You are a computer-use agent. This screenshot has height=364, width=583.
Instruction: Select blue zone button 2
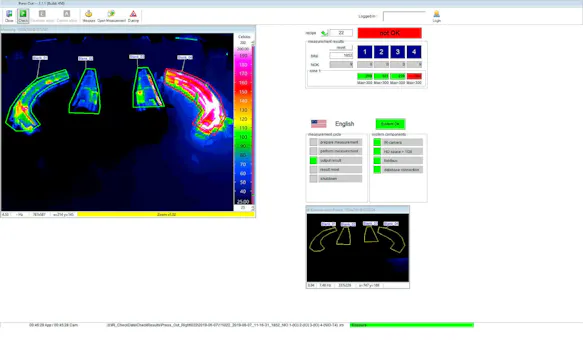click(381, 52)
